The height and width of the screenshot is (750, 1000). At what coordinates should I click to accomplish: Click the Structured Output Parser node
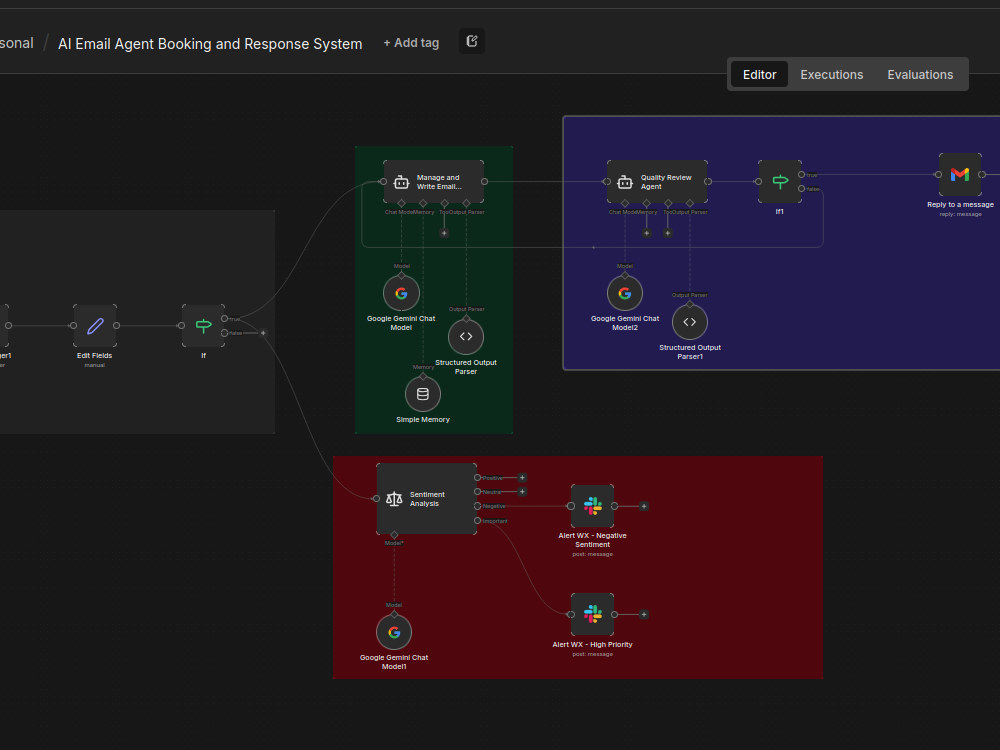[x=466, y=337]
